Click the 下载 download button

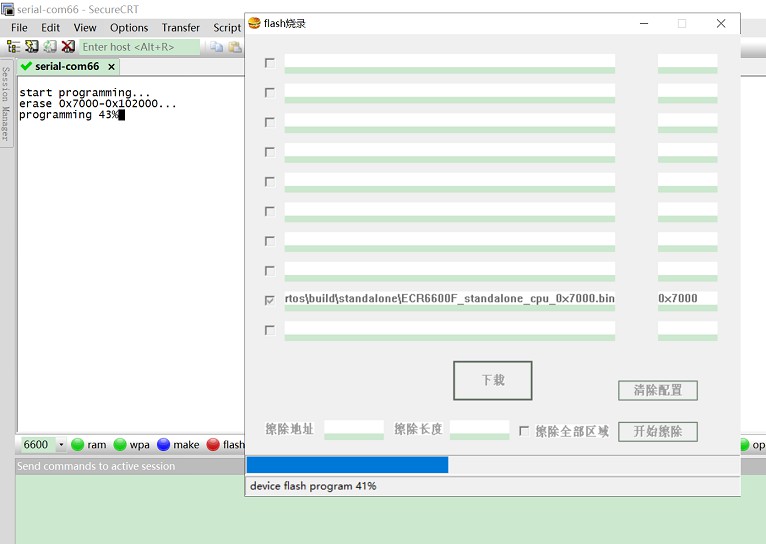pyautogui.click(x=492, y=380)
